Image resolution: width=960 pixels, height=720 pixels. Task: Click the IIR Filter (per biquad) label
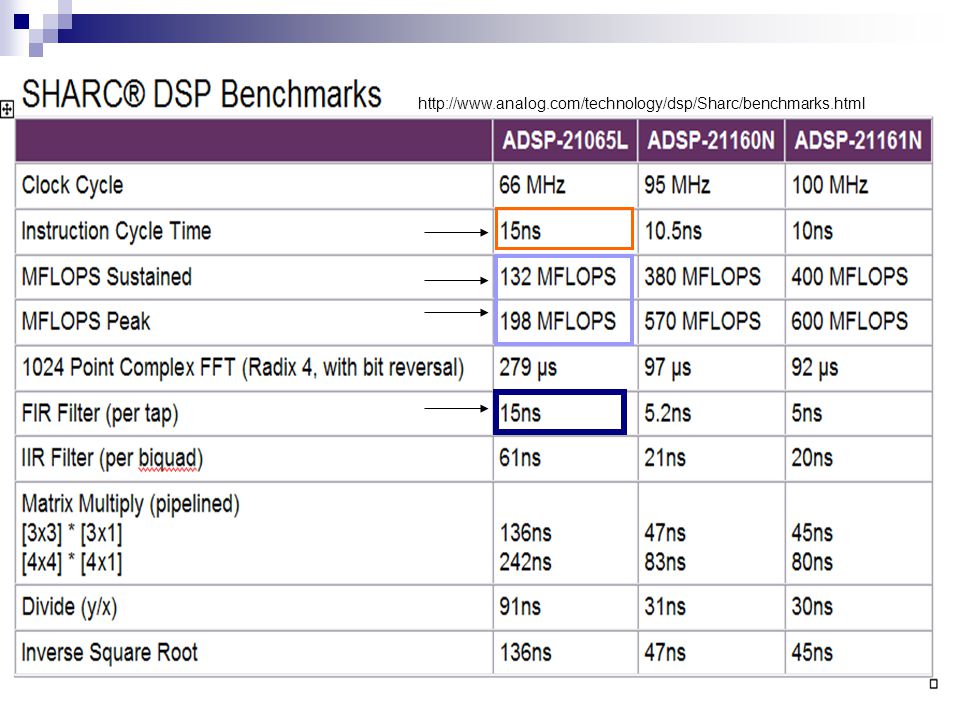[112, 459]
